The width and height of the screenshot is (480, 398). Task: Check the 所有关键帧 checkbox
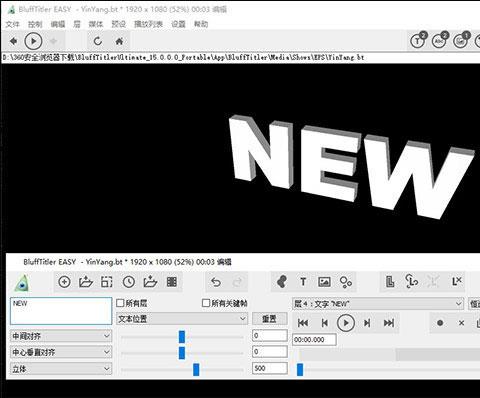tap(206, 303)
